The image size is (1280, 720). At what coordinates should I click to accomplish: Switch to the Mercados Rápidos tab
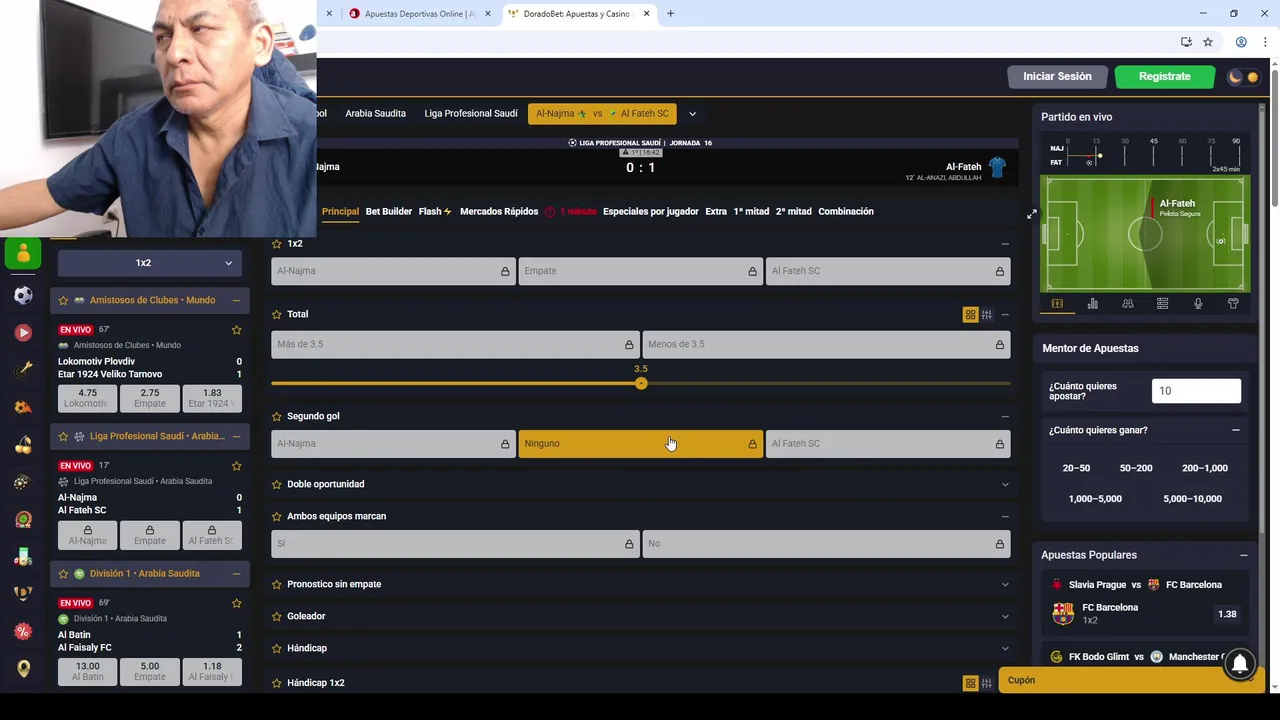(x=499, y=212)
